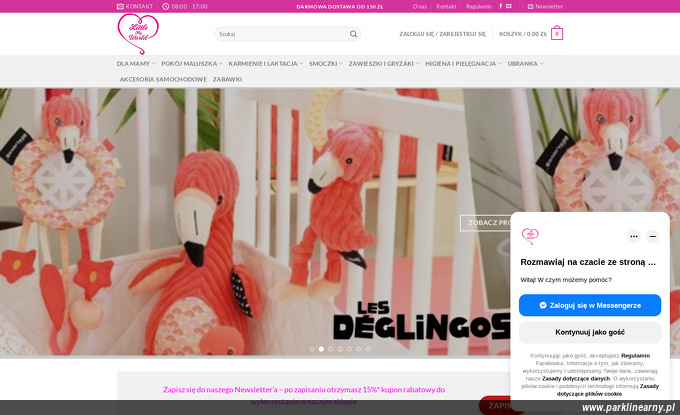
Task: Expand the DLA MAMY menu
Action: click(x=136, y=63)
